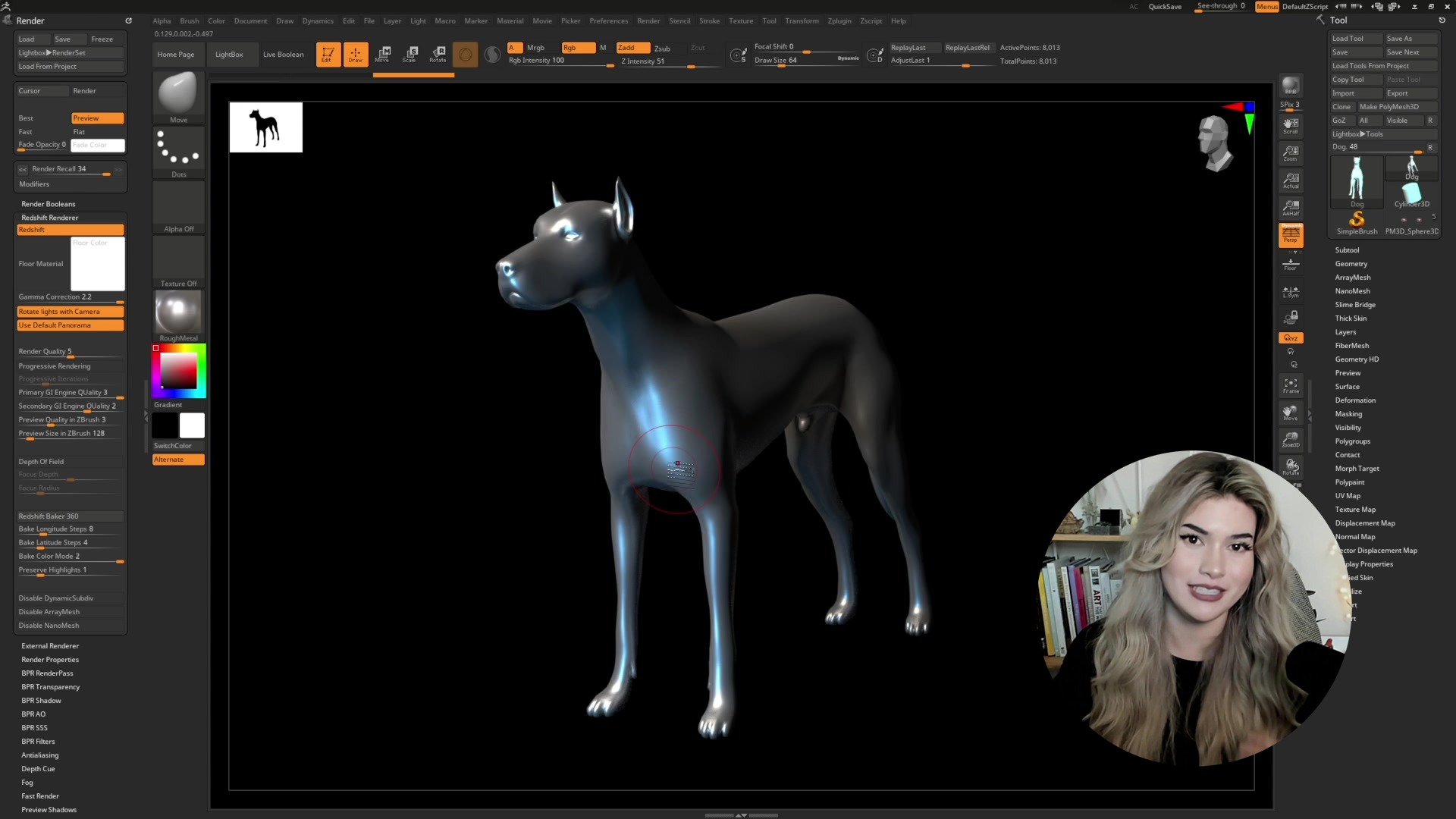
Task: Disable Use Default Panorama option
Action: point(70,325)
